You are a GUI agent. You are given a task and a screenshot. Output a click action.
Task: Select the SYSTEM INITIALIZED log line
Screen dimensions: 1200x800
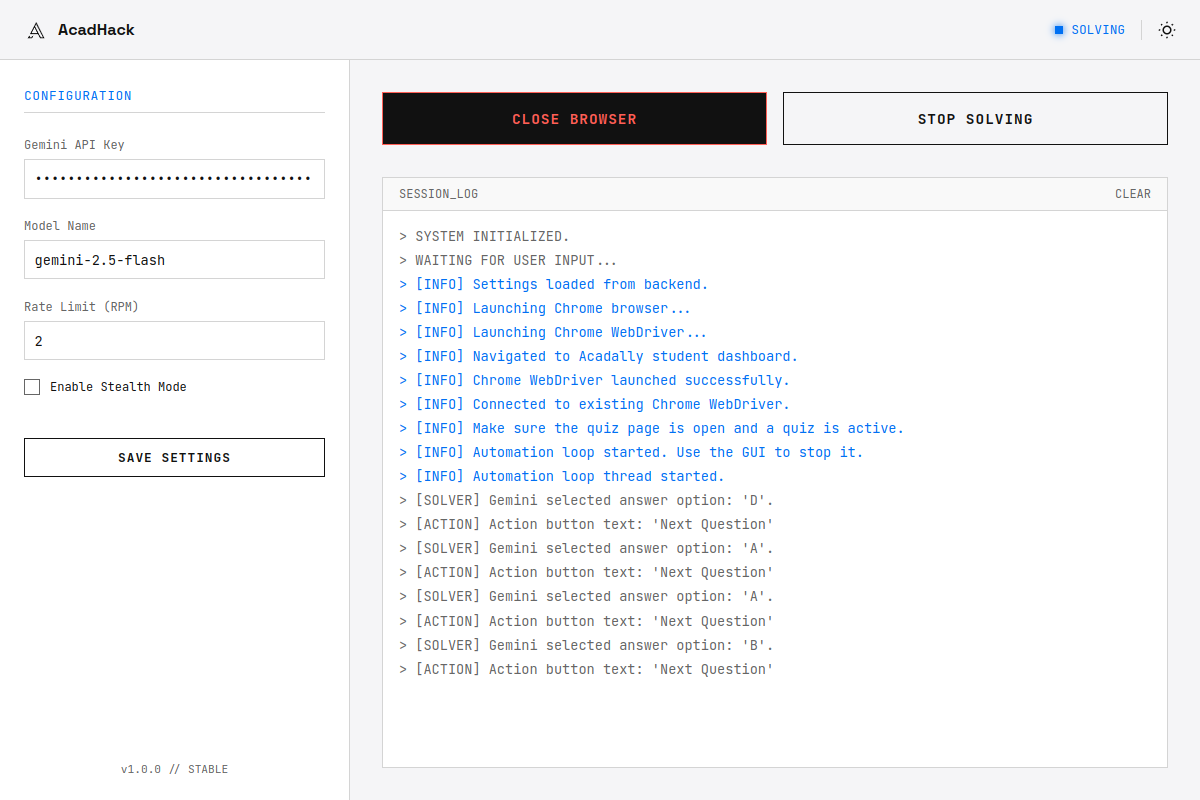coord(484,236)
